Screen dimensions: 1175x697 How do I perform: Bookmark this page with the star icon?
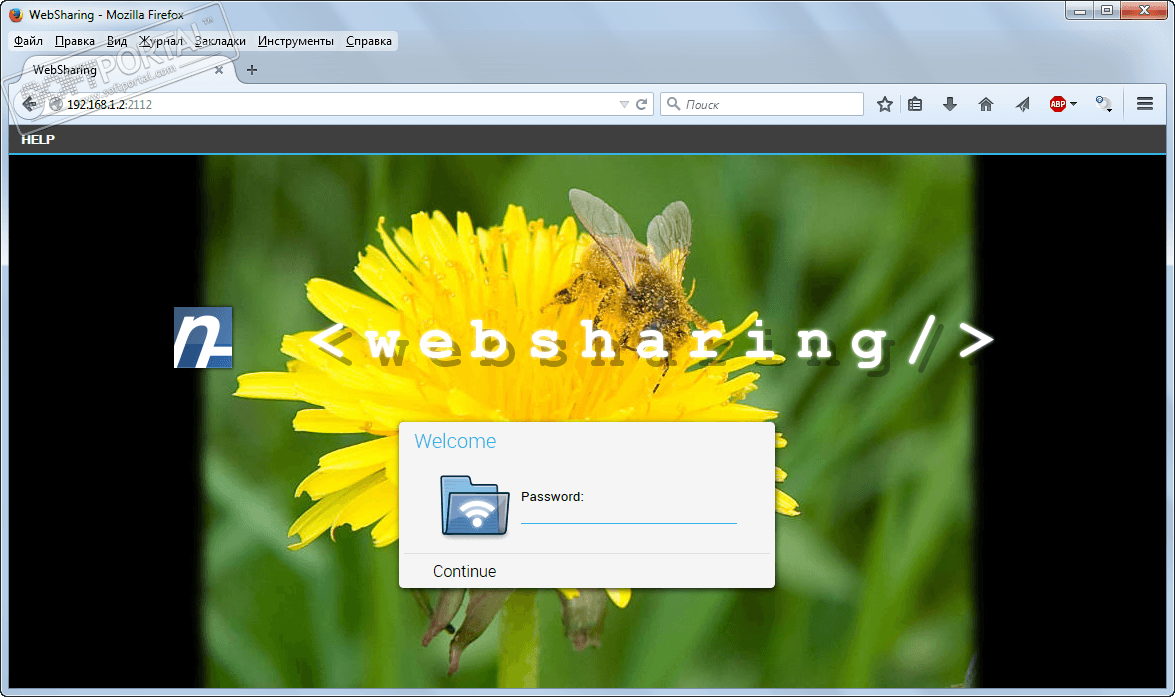tap(885, 104)
